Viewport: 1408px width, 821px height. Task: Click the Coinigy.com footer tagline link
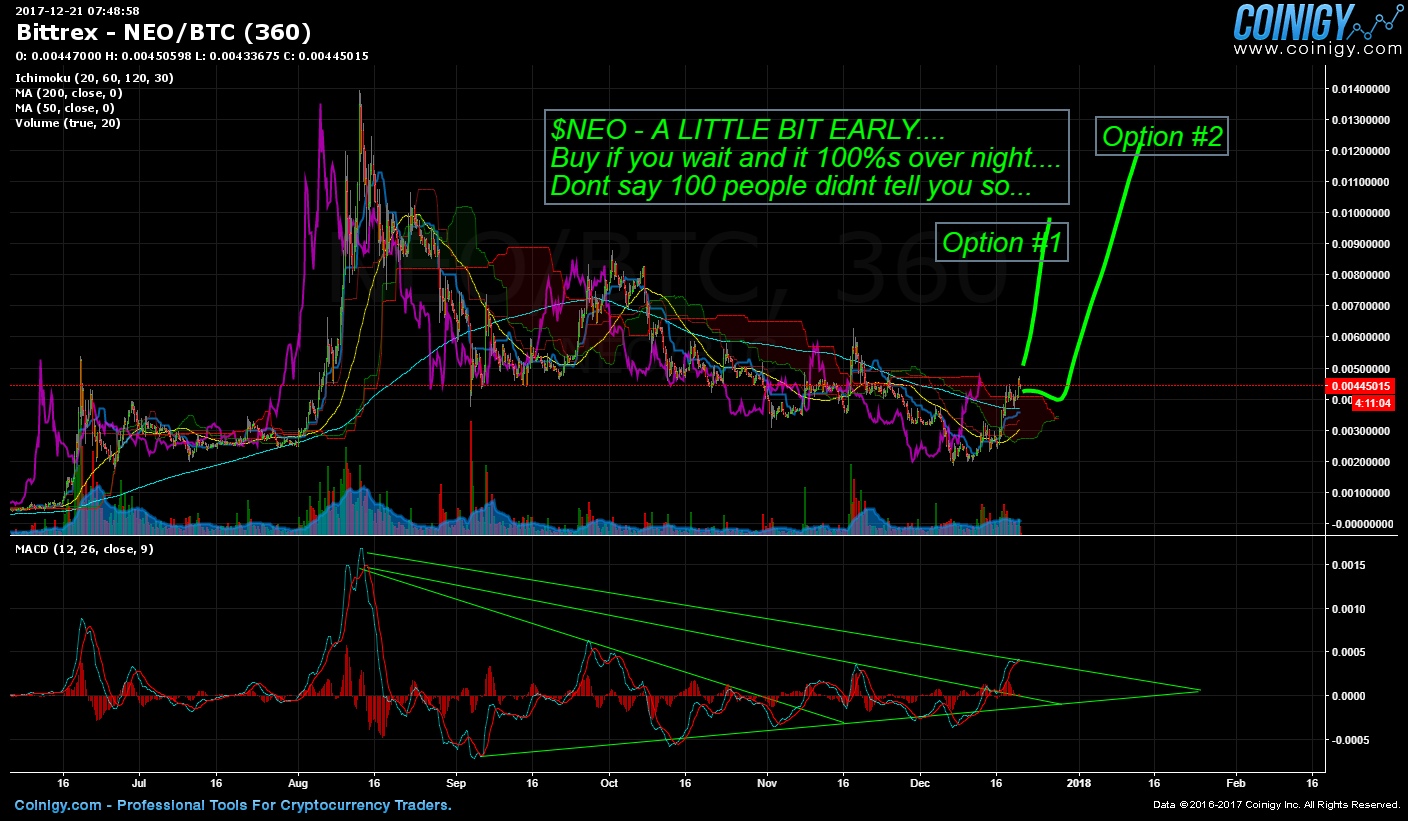[x=233, y=805]
